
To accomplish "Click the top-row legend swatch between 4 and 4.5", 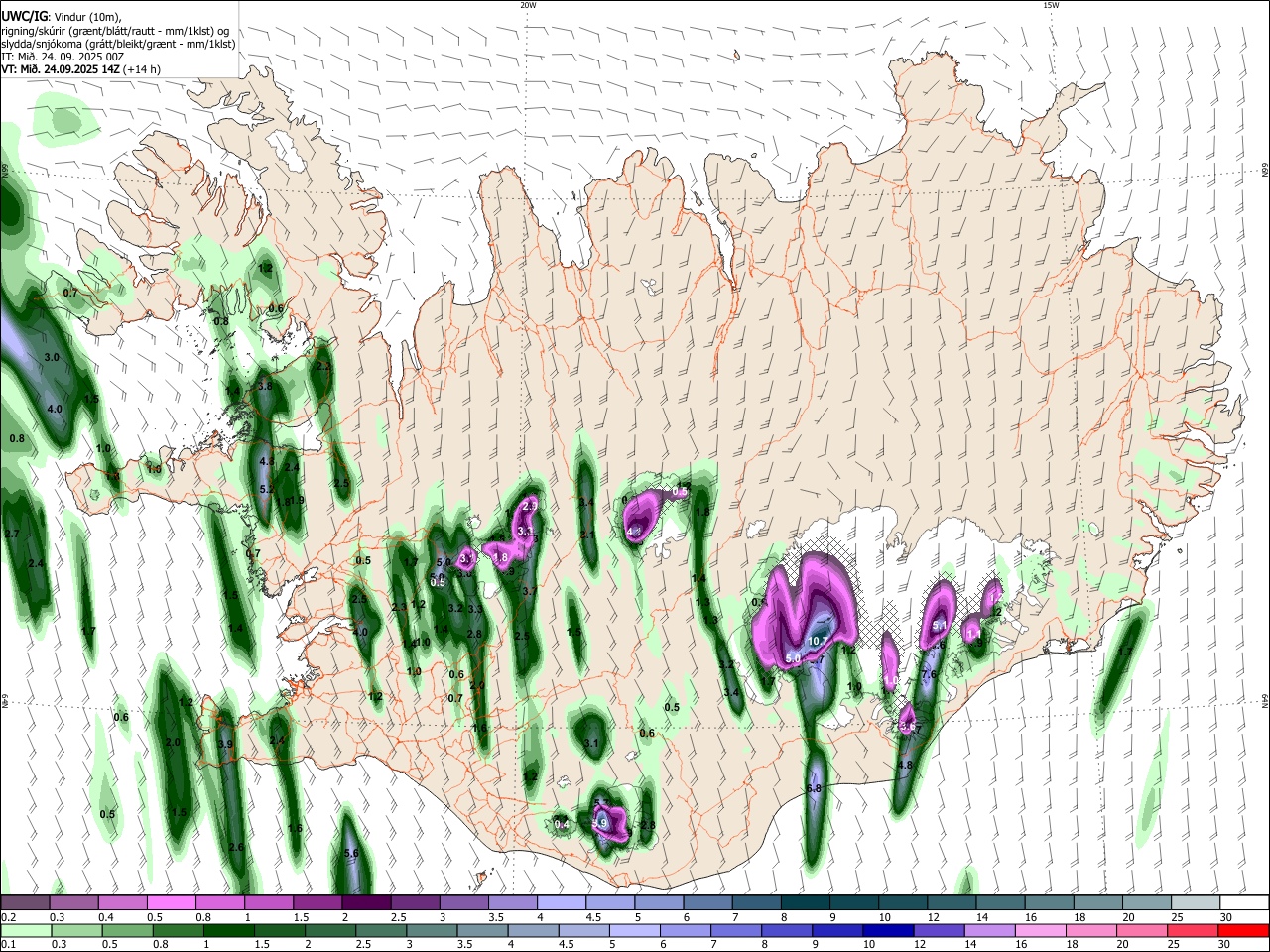I will click(560, 902).
